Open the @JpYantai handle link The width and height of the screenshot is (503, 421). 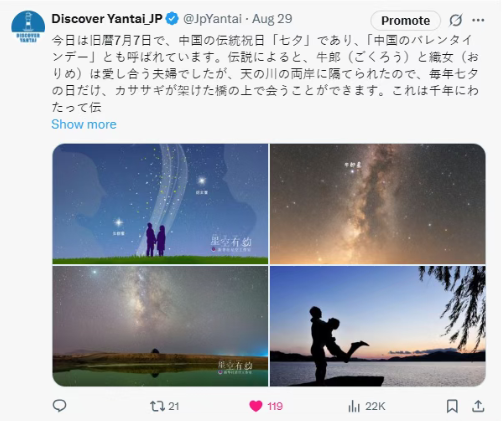[212, 19]
